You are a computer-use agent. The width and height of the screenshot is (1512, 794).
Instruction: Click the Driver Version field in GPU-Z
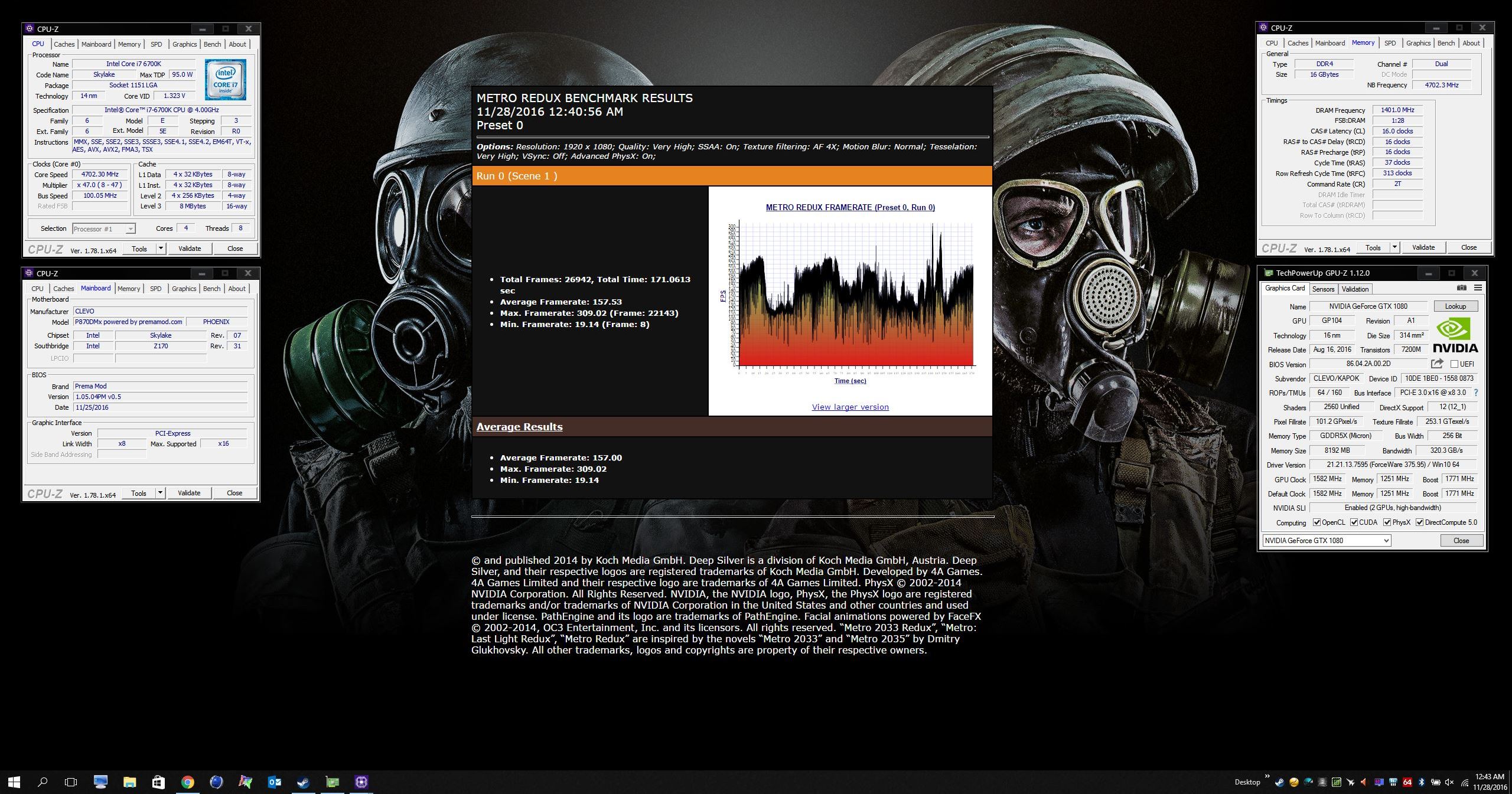[x=1393, y=465]
